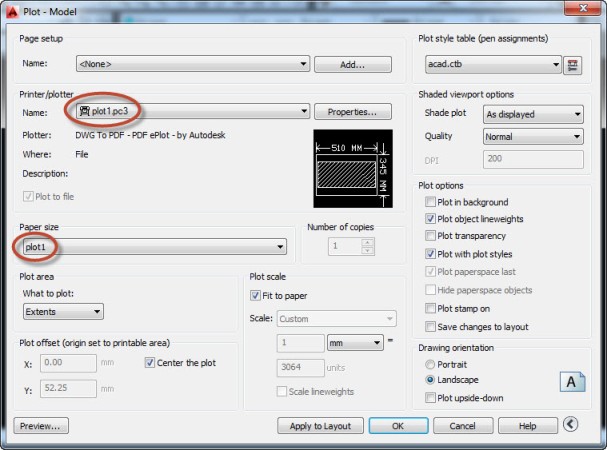The width and height of the screenshot is (607, 450).
Task: Open the Page setup Name dropdown
Action: 193,64
